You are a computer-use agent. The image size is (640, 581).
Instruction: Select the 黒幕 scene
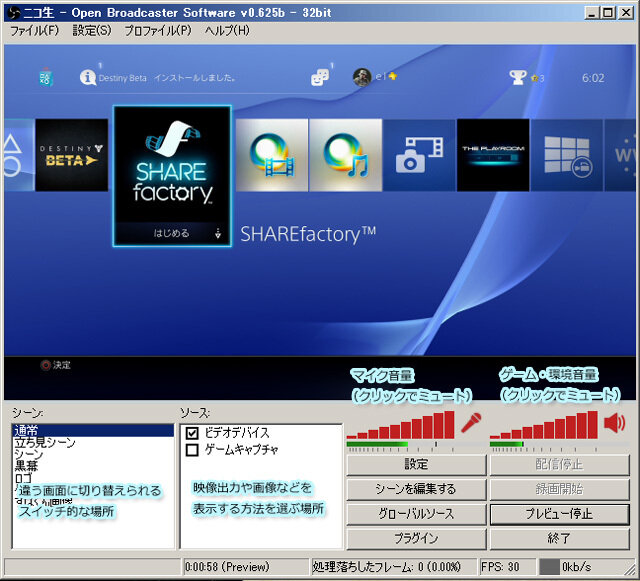[x=93, y=466]
